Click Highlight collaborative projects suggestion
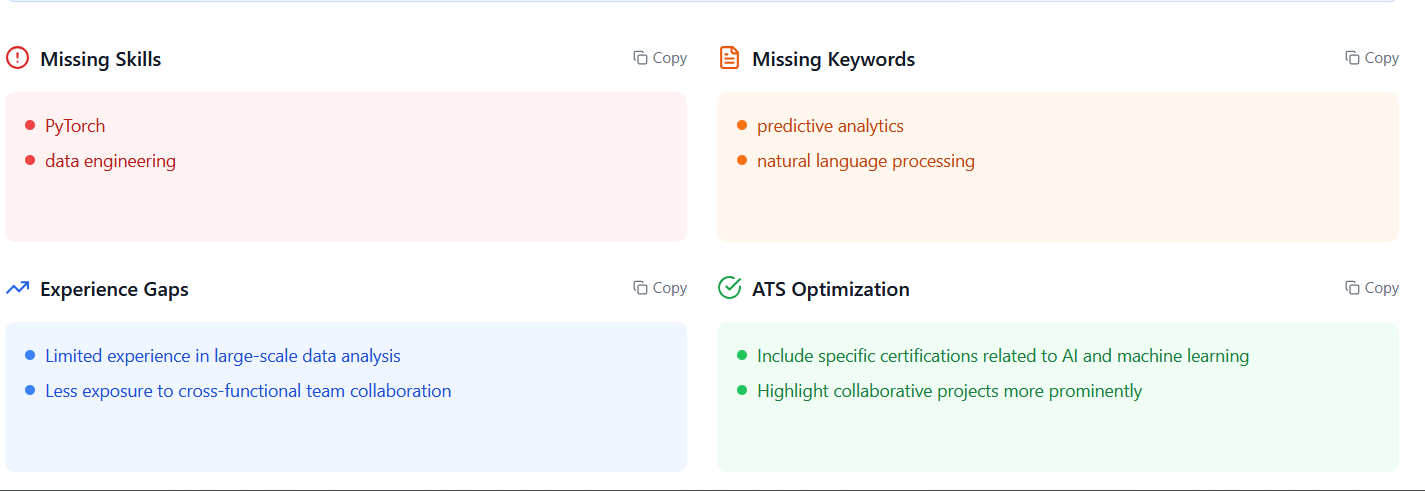This screenshot has width=1425, height=491. click(949, 391)
